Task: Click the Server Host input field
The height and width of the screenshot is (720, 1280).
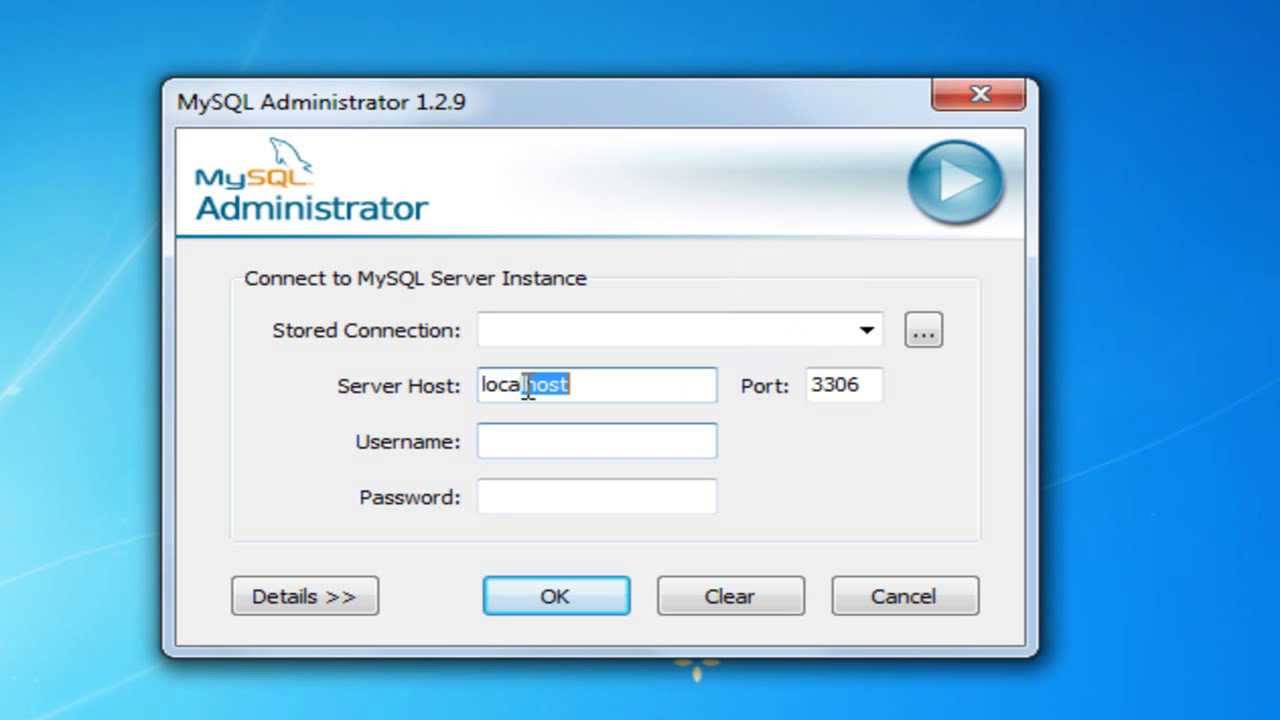Action: (x=597, y=385)
